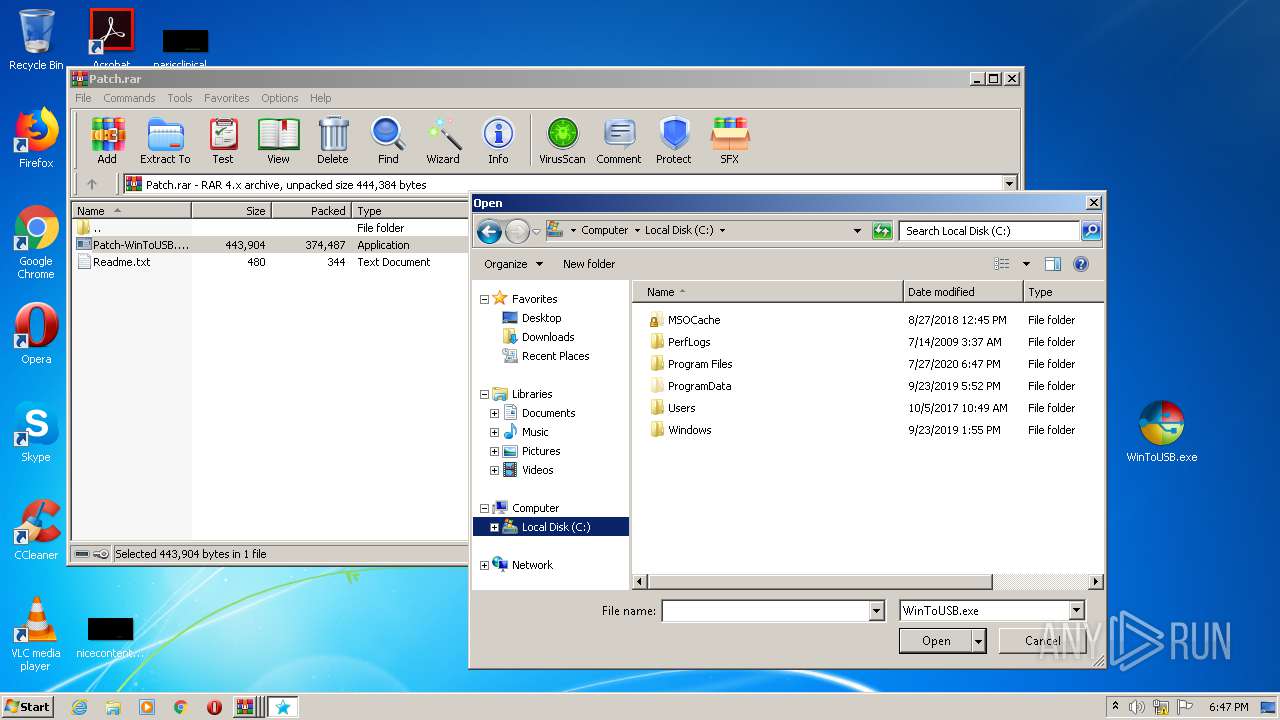1280x720 pixels.
Task: Click the horizontal scrollbar in file list
Action: 820,582
